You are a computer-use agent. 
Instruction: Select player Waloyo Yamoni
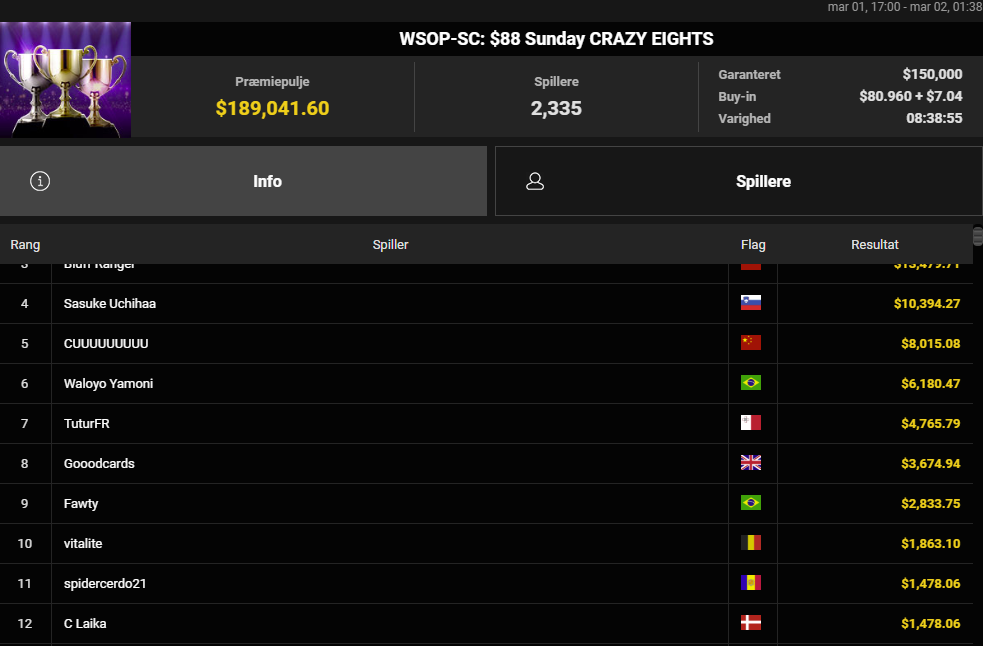pos(108,383)
